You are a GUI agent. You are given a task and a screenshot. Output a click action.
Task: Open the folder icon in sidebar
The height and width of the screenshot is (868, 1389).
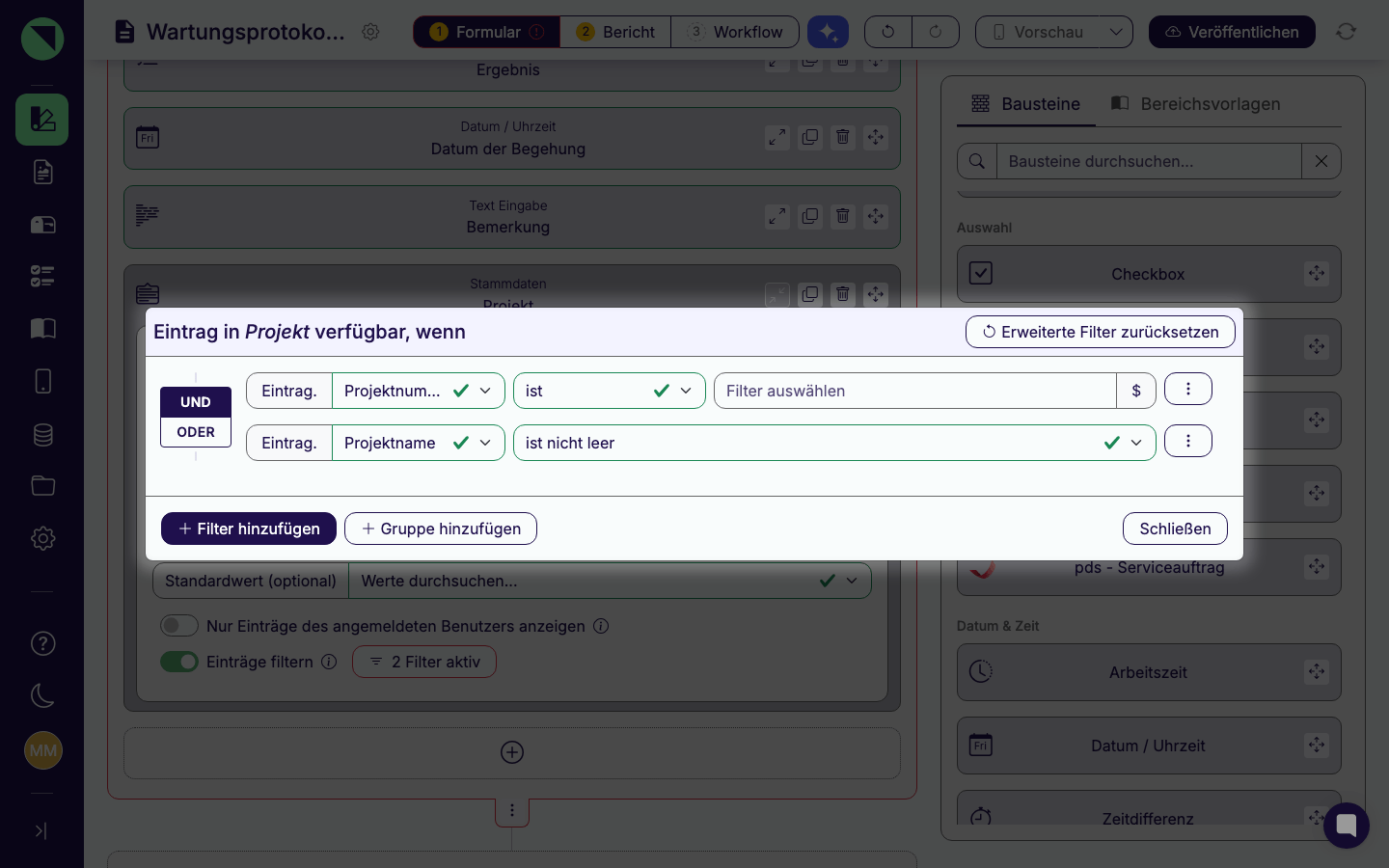[42, 485]
